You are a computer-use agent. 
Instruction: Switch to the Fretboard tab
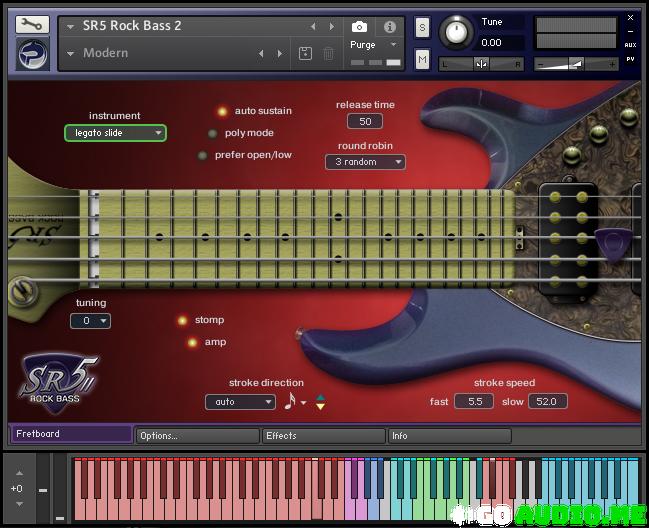tap(72, 434)
